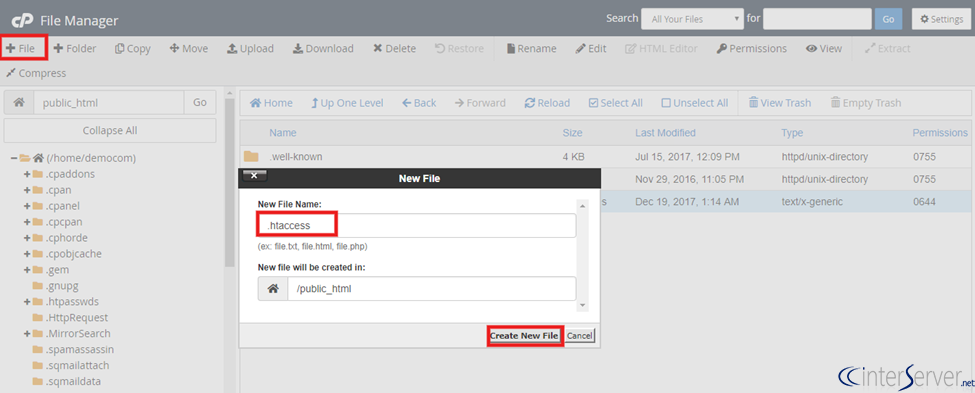Click the Folder toolbar button
975x393 pixels.
75,49
